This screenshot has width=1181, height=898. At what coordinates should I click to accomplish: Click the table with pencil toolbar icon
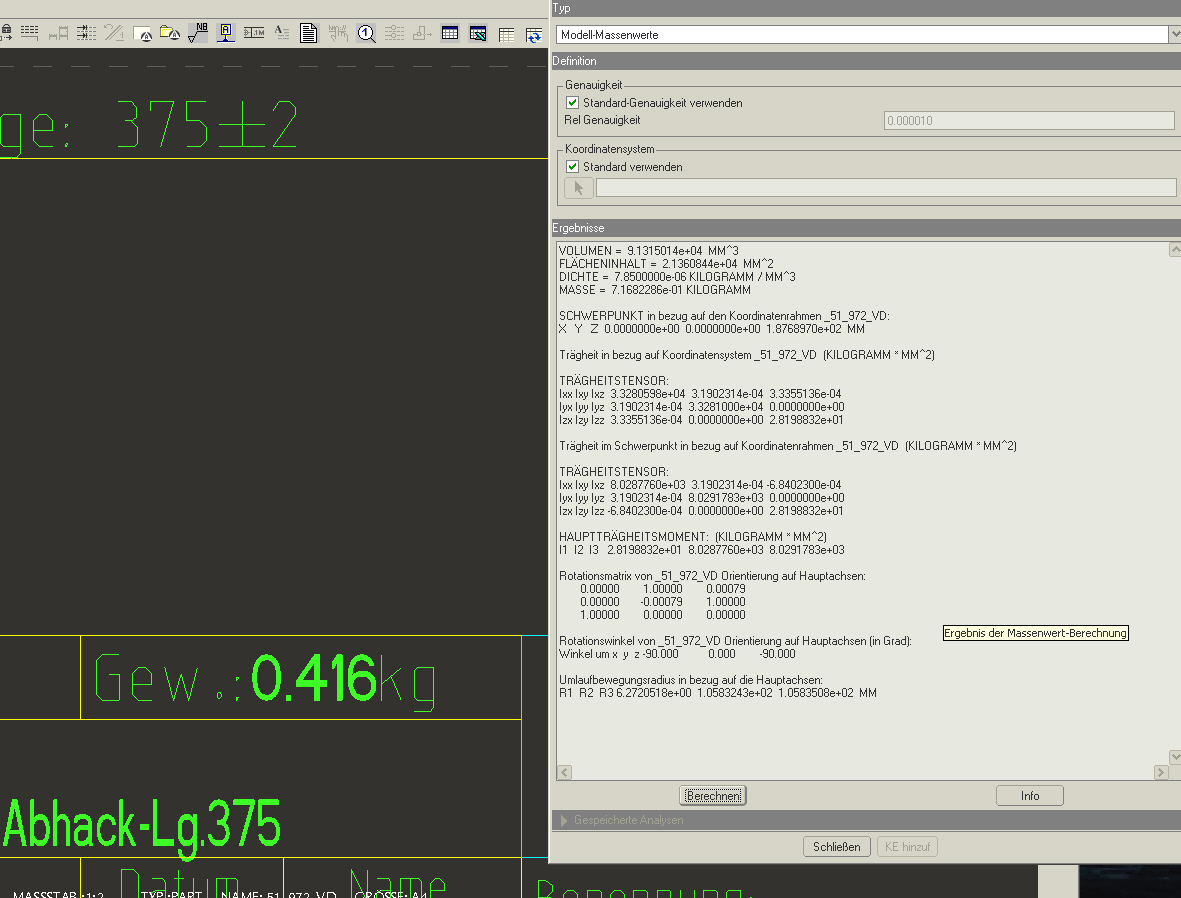[x=478, y=33]
